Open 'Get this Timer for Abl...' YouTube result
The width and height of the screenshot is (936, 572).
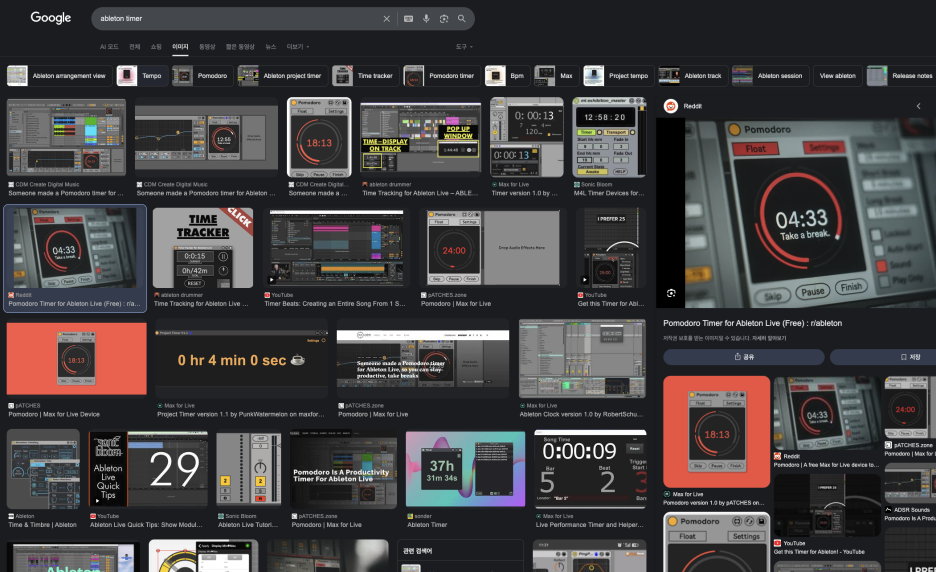(611, 248)
